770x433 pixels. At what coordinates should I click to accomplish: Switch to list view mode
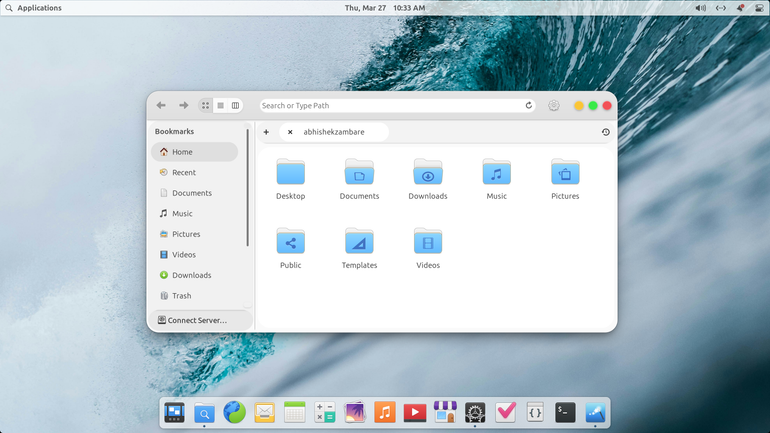point(220,106)
